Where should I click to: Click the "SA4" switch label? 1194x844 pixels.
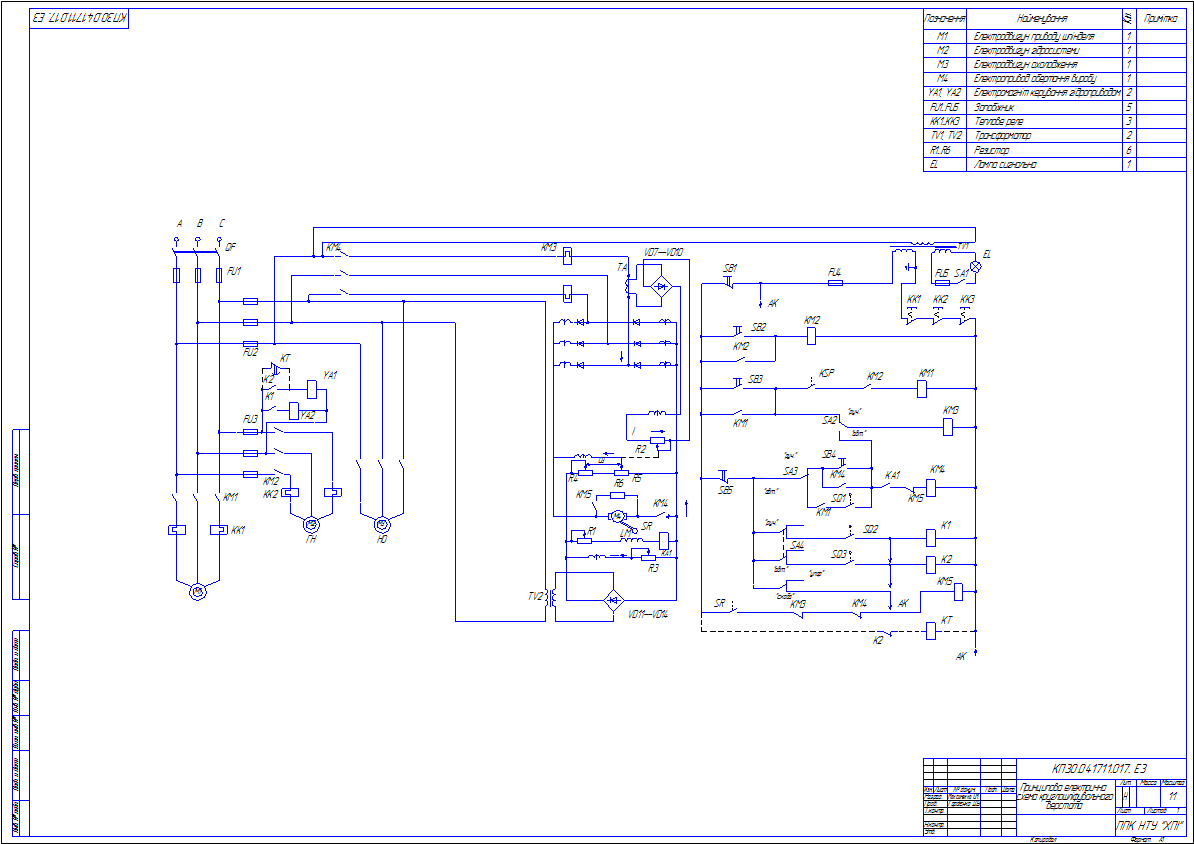(797, 545)
